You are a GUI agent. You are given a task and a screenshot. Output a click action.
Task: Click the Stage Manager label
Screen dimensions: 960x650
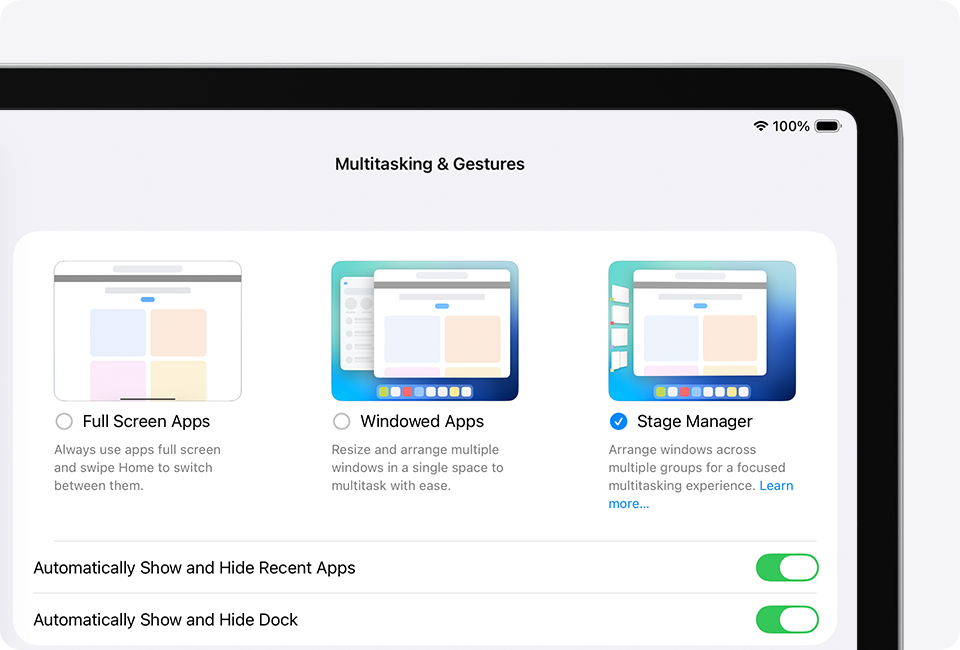coord(695,421)
